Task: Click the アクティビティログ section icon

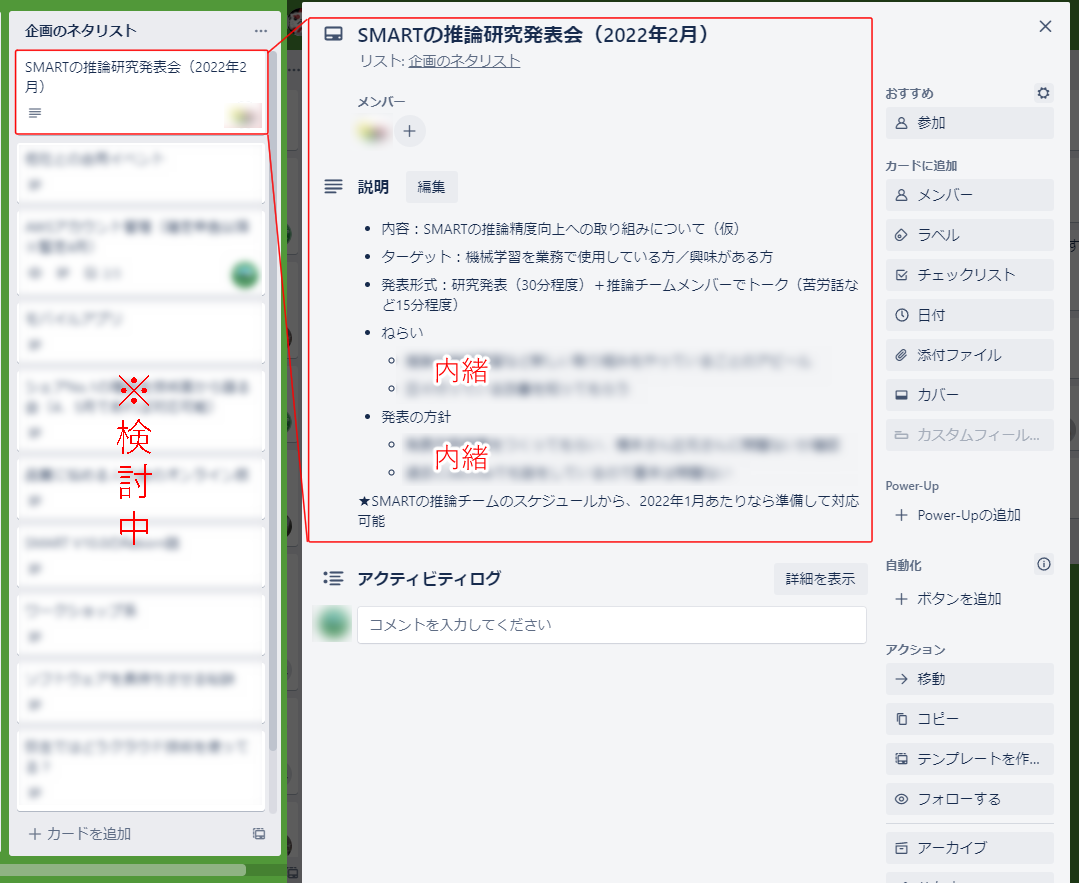Action: click(x=333, y=578)
